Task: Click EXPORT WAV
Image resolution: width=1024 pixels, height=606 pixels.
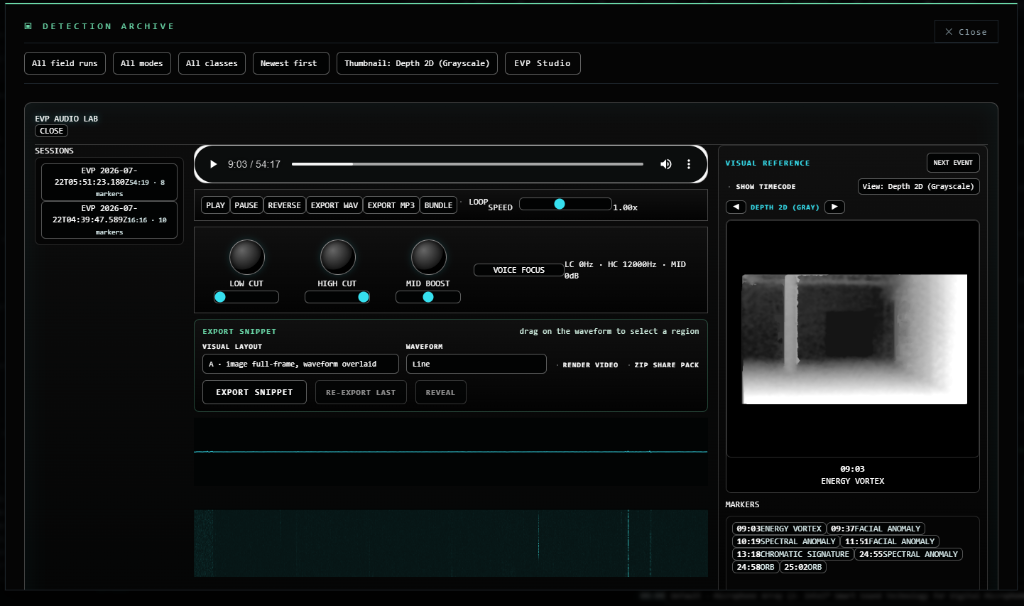Action: (334, 205)
